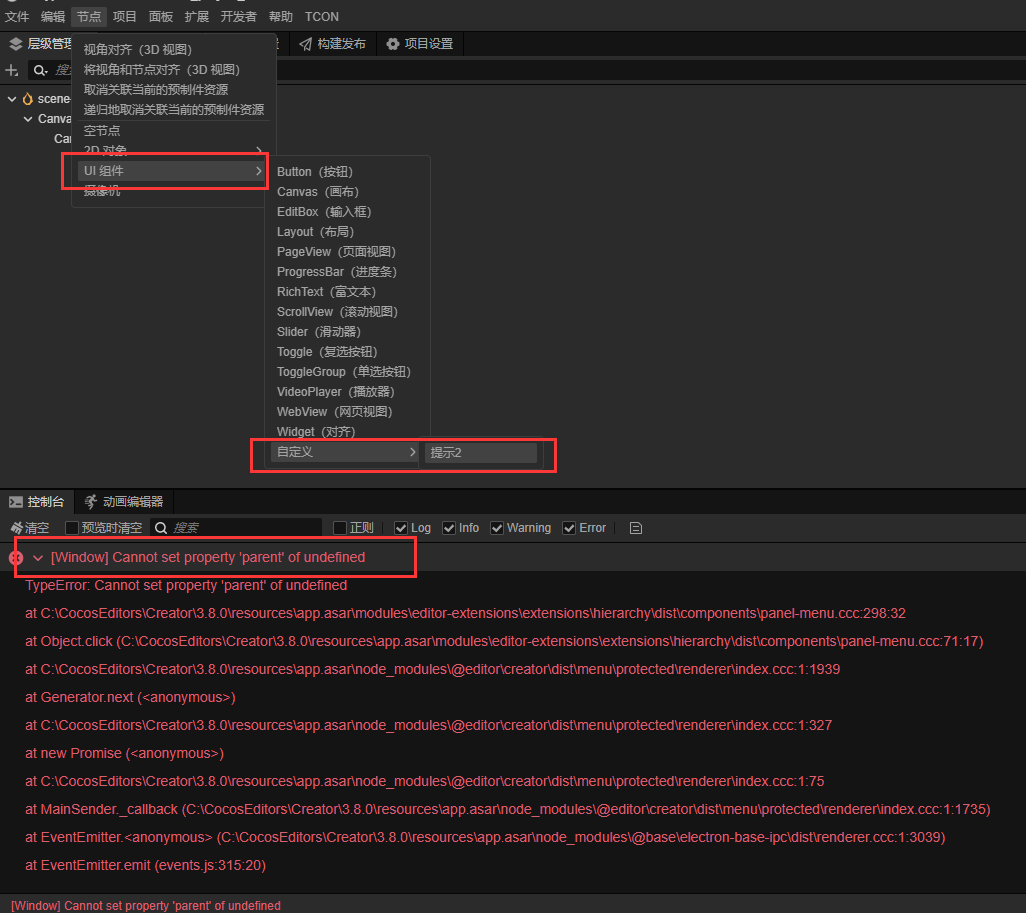Click the plus add-node icon
1026x913 pixels.
pos(12,70)
